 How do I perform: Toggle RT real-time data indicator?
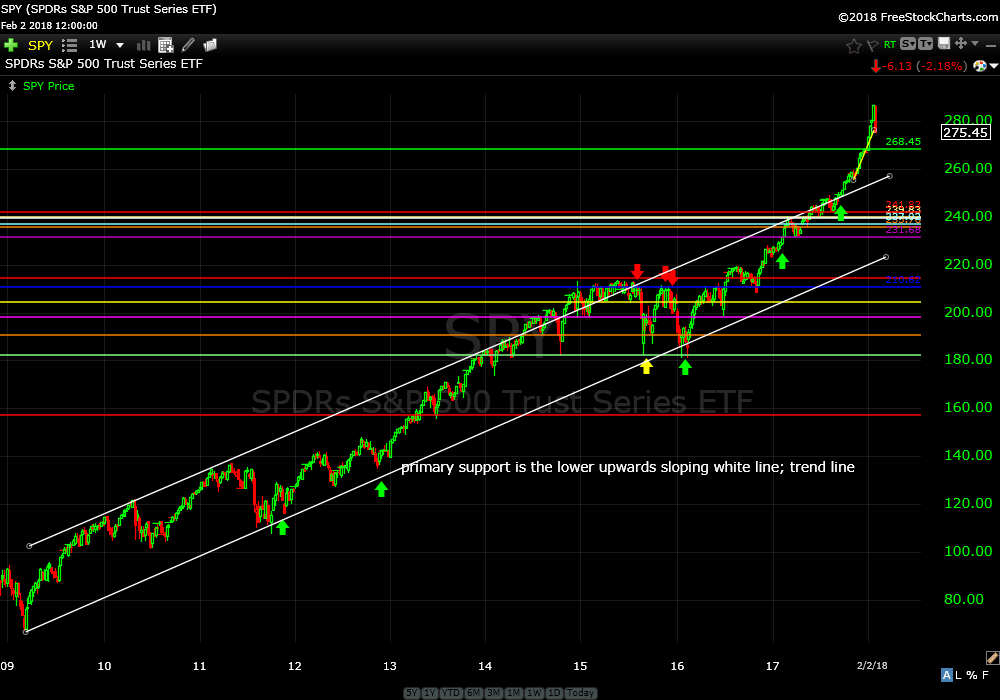tap(889, 45)
